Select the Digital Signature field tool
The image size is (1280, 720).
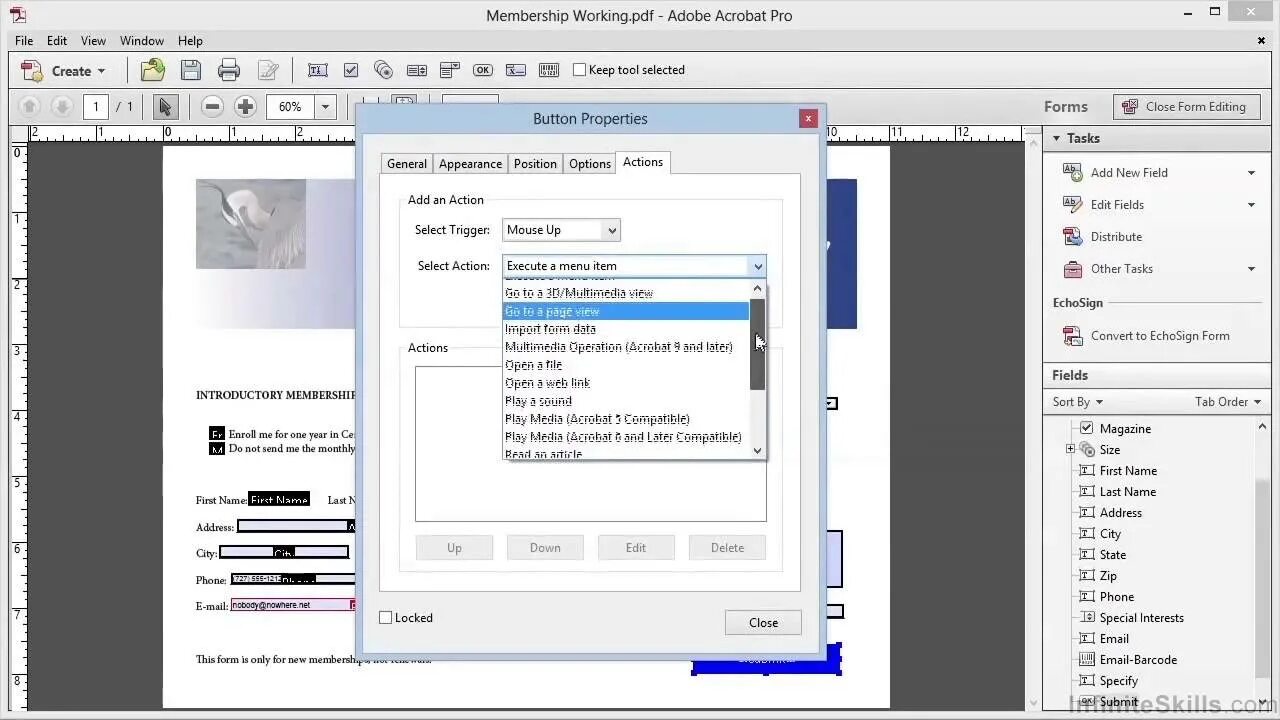point(515,70)
